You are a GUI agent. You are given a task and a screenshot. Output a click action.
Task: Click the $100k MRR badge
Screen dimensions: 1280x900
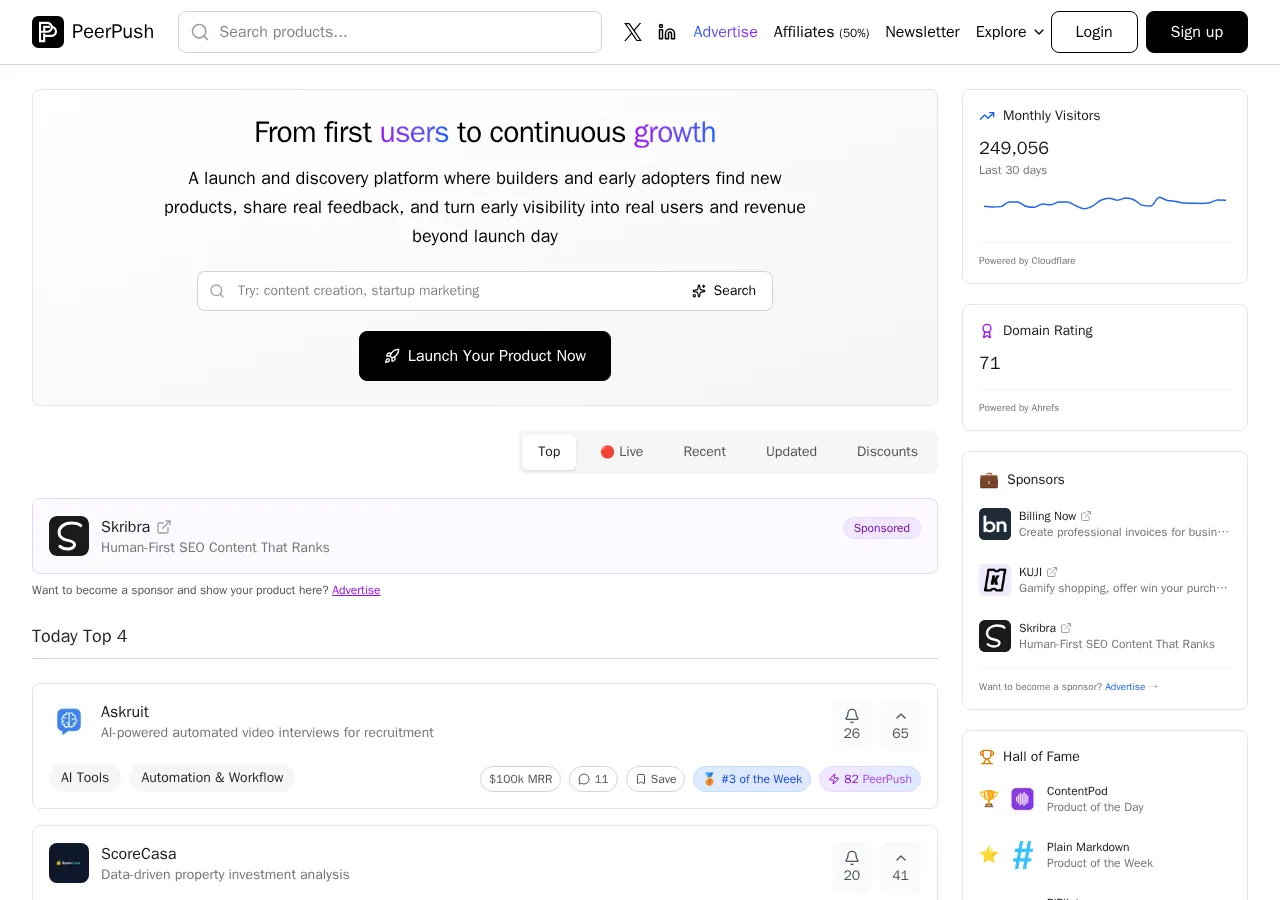pos(520,779)
